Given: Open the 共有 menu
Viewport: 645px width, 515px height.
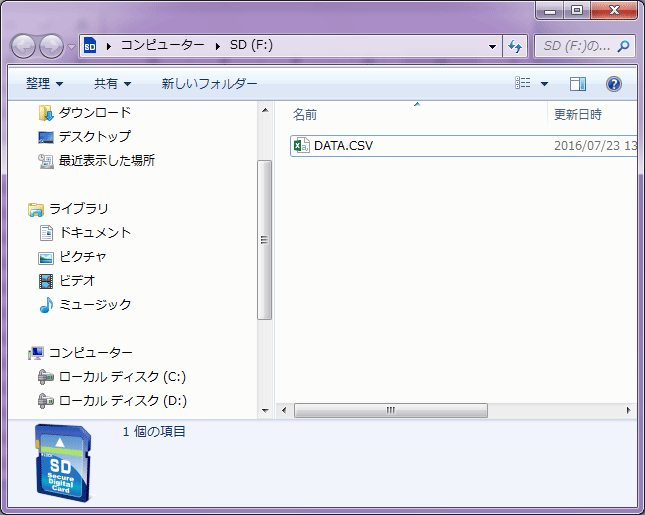Looking at the screenshot, I should (x=112, y=84).
